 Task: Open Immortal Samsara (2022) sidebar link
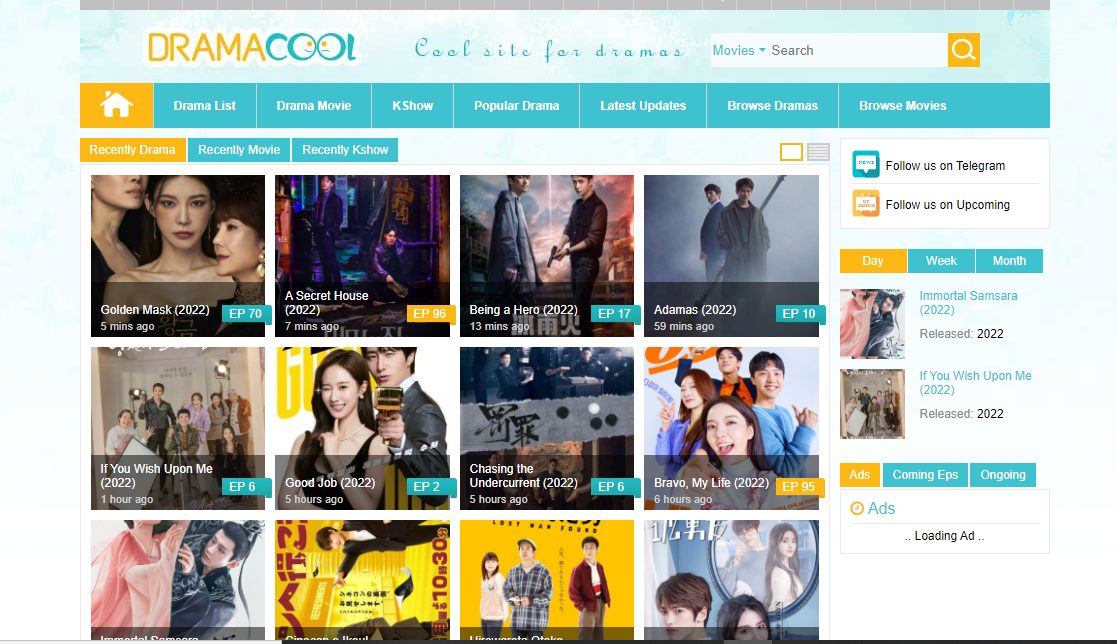968,303
